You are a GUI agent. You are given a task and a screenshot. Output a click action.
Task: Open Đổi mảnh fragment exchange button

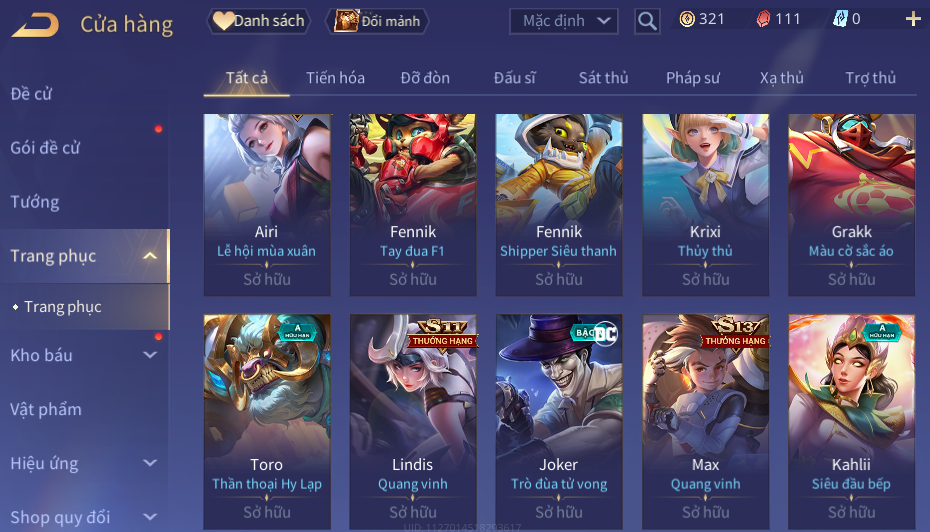click(377, 21)
